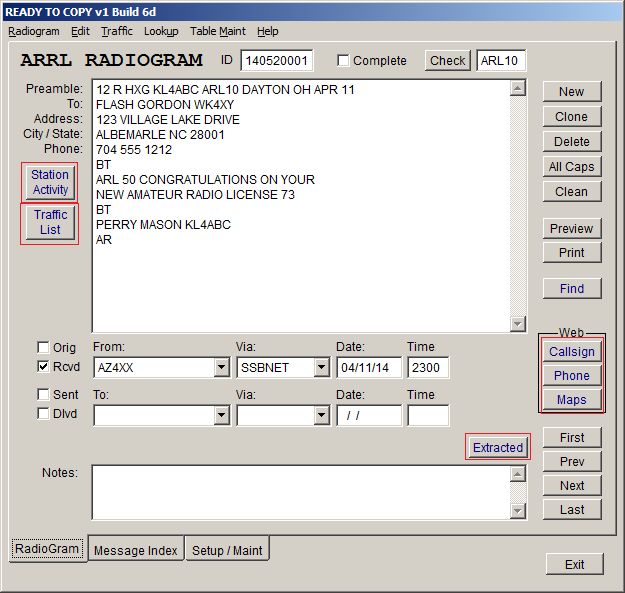625x593 pixels.
Task: Open the Edit menu
Action: (x=80, y=31)
